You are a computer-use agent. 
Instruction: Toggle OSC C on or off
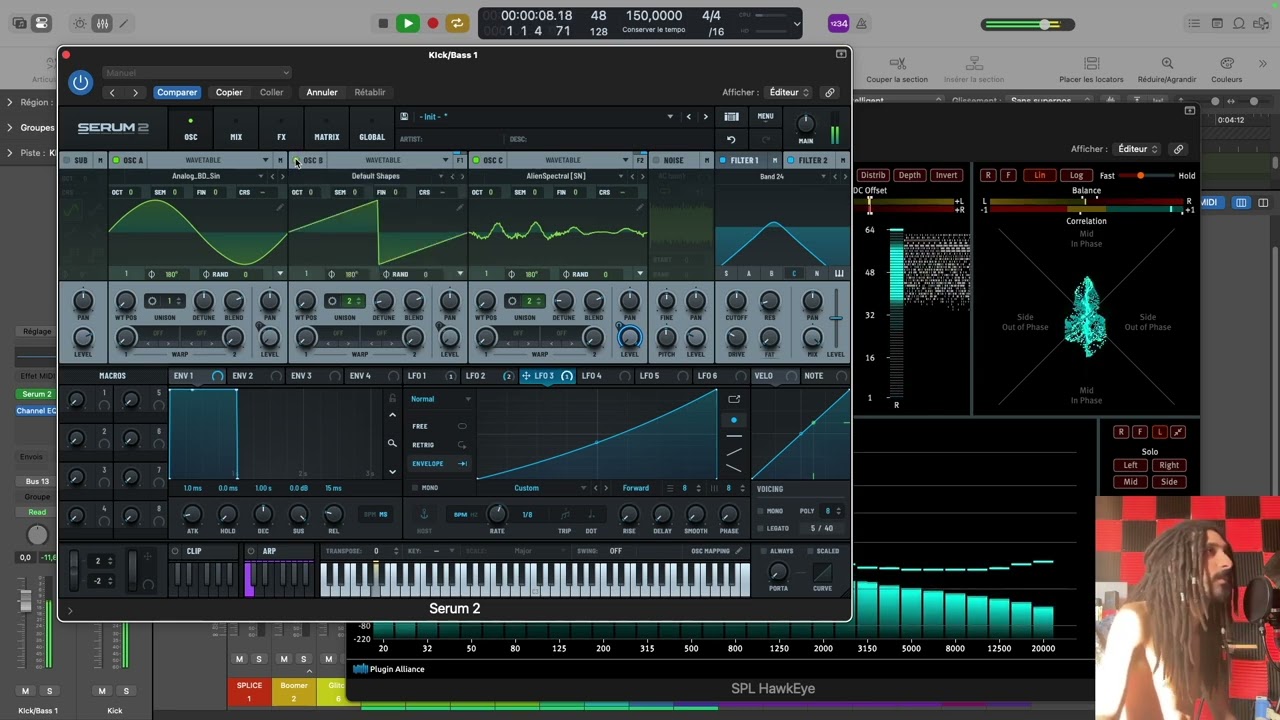[x=476, y=160]
